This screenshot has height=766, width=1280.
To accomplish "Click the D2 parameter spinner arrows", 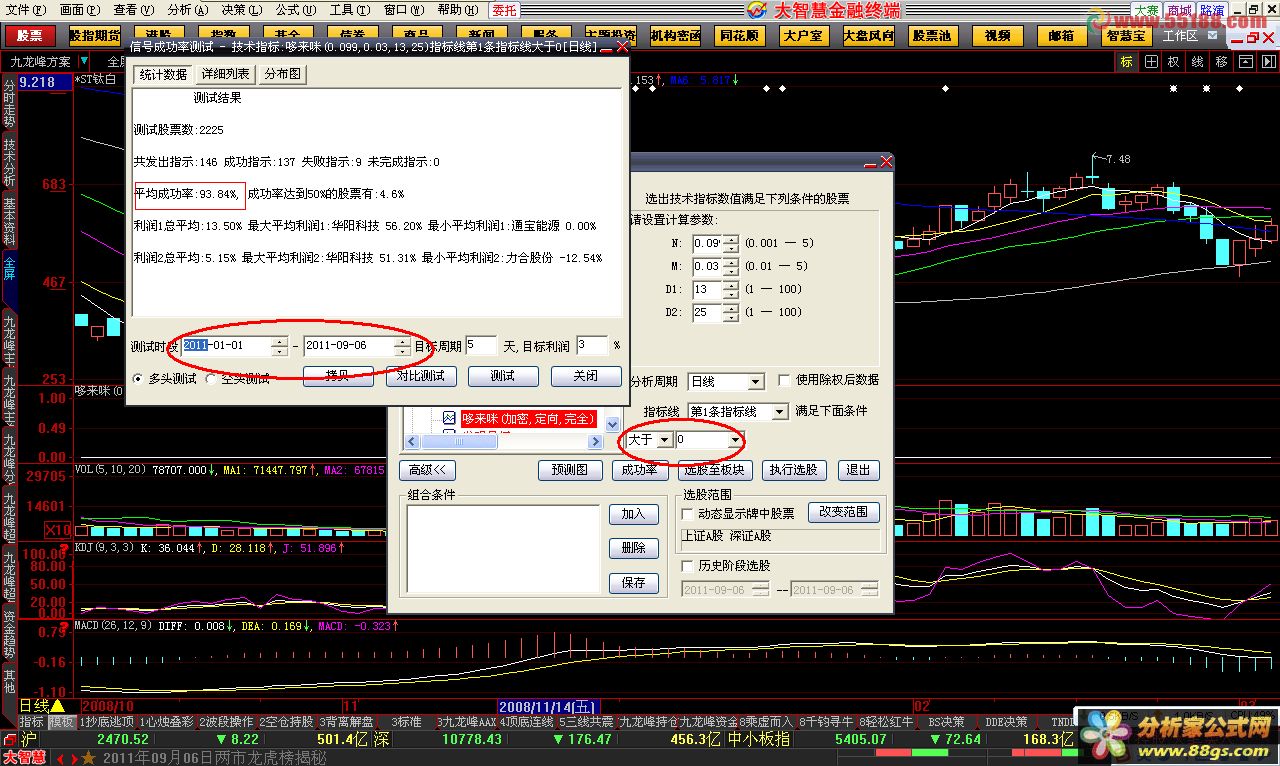I will pos(731,312).
